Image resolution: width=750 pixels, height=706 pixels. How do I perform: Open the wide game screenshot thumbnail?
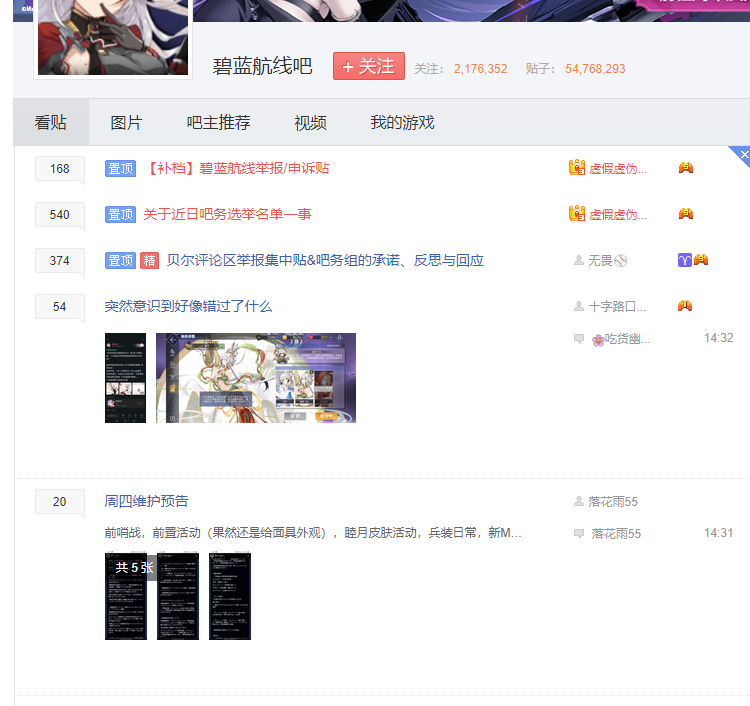click(x=256, y=378)
